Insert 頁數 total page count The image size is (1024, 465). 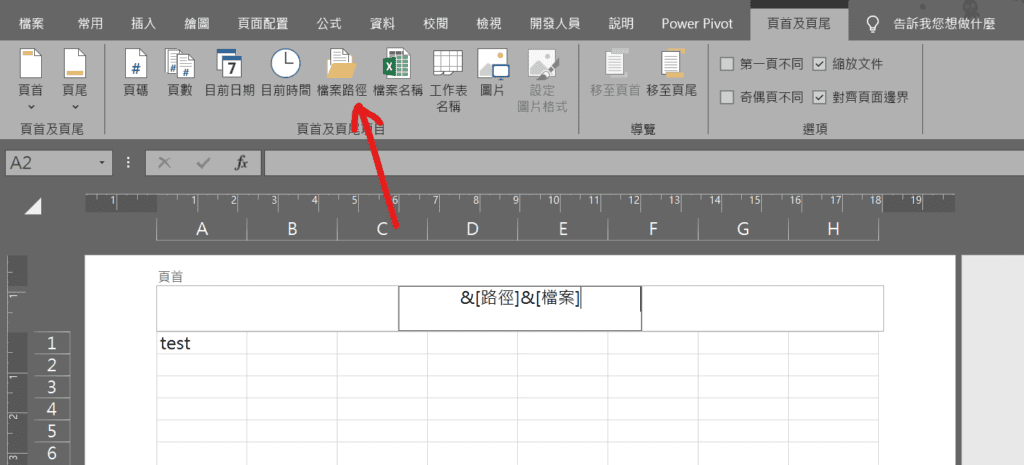[179, 73]
